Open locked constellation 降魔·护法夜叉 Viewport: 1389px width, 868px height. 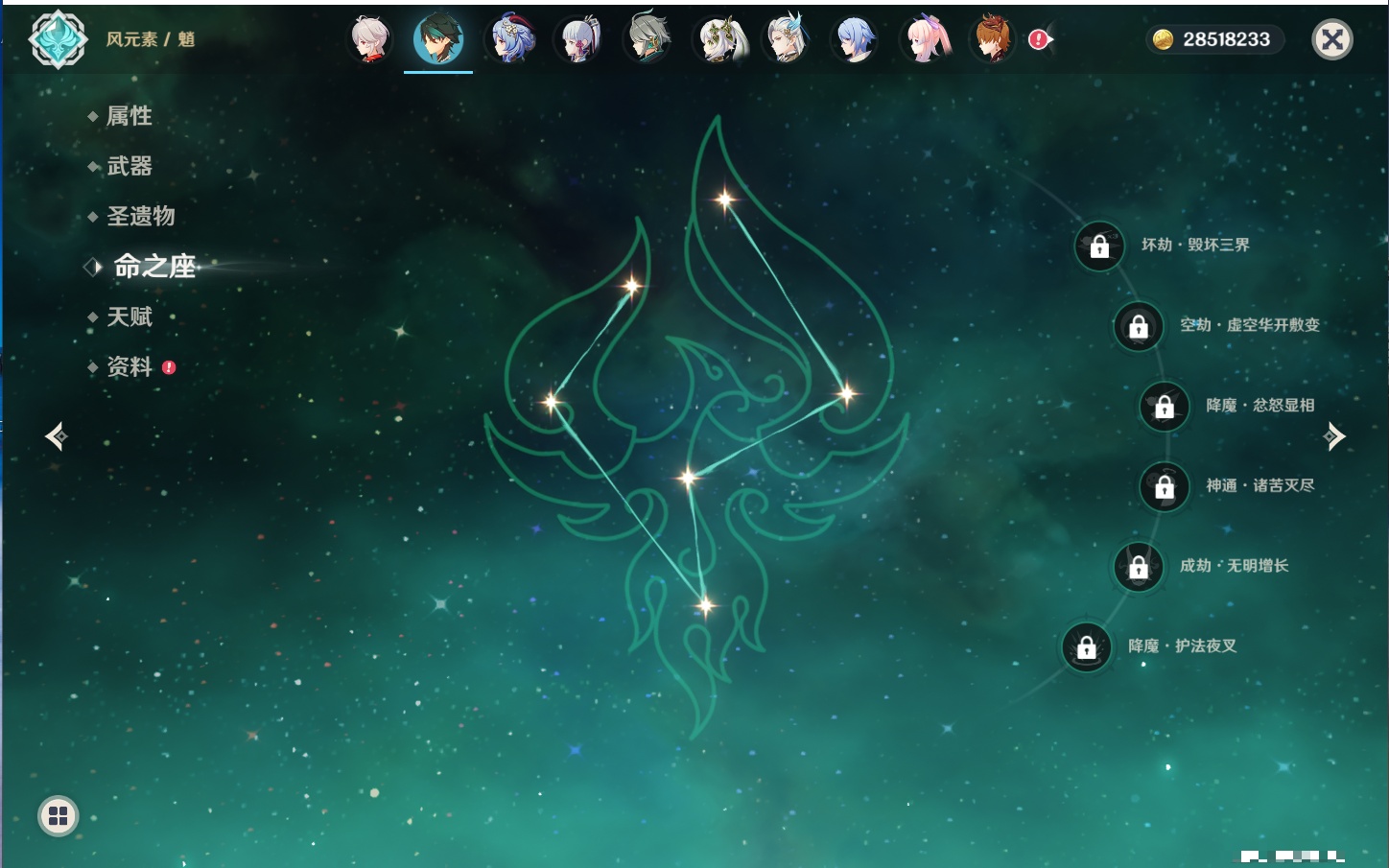(1087, 647)
